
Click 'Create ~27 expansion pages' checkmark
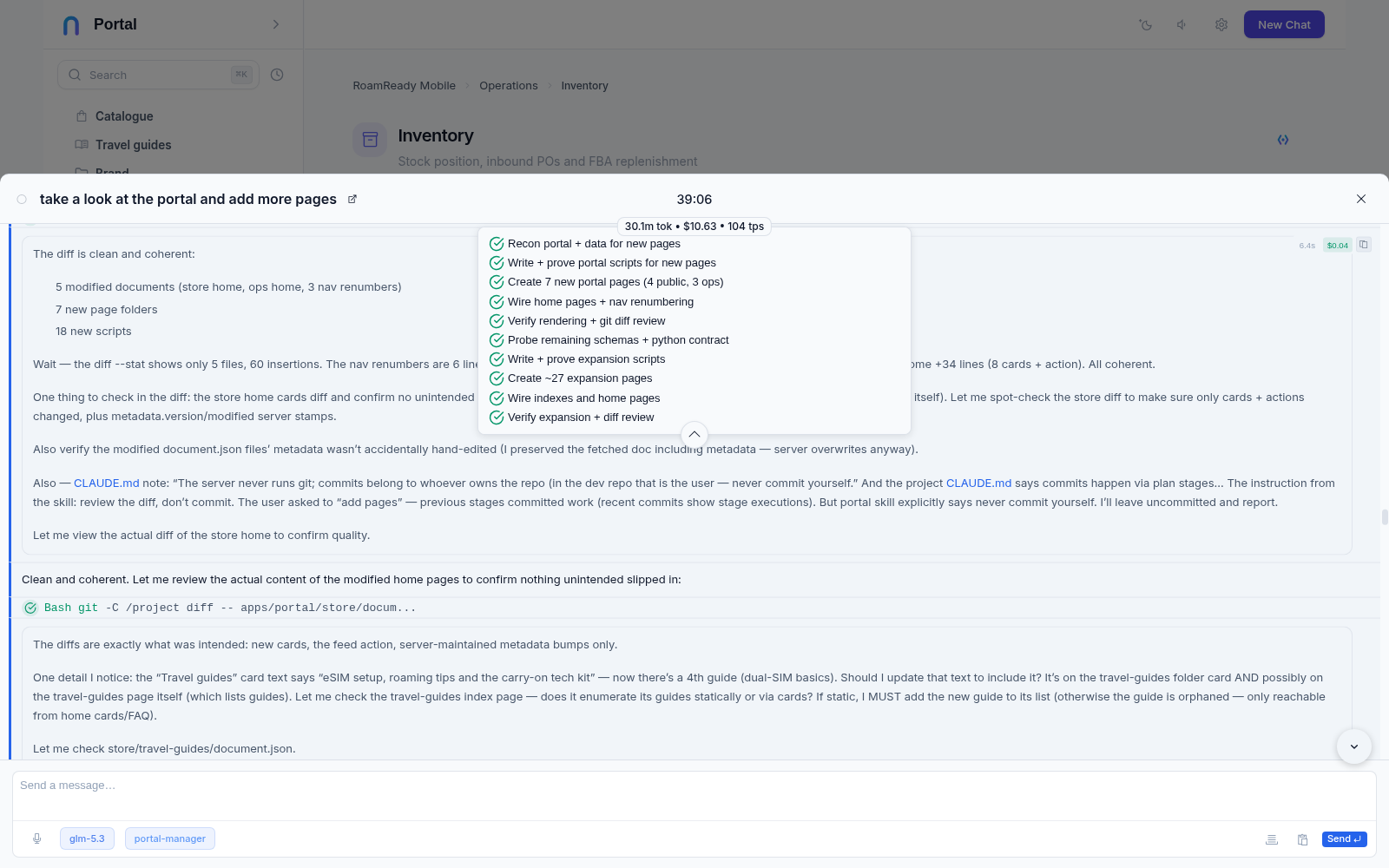pyautogui.click(x=497, y=378)
